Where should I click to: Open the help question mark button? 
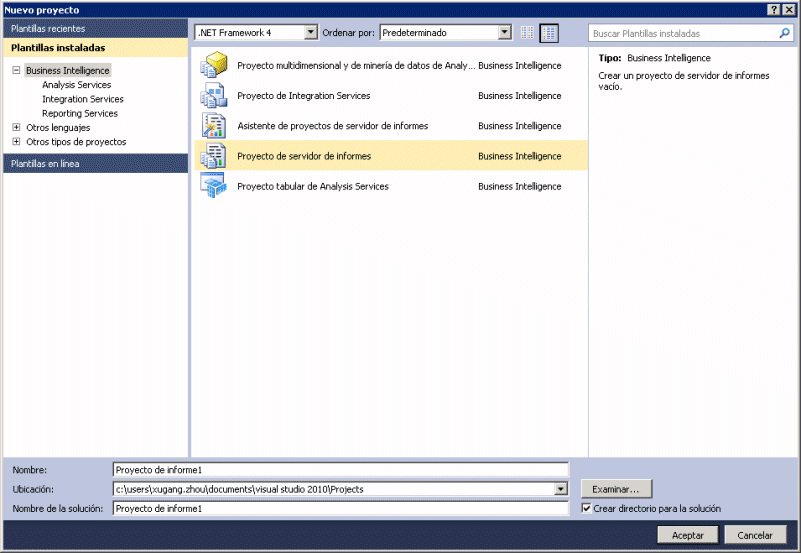tap(775, 9)
